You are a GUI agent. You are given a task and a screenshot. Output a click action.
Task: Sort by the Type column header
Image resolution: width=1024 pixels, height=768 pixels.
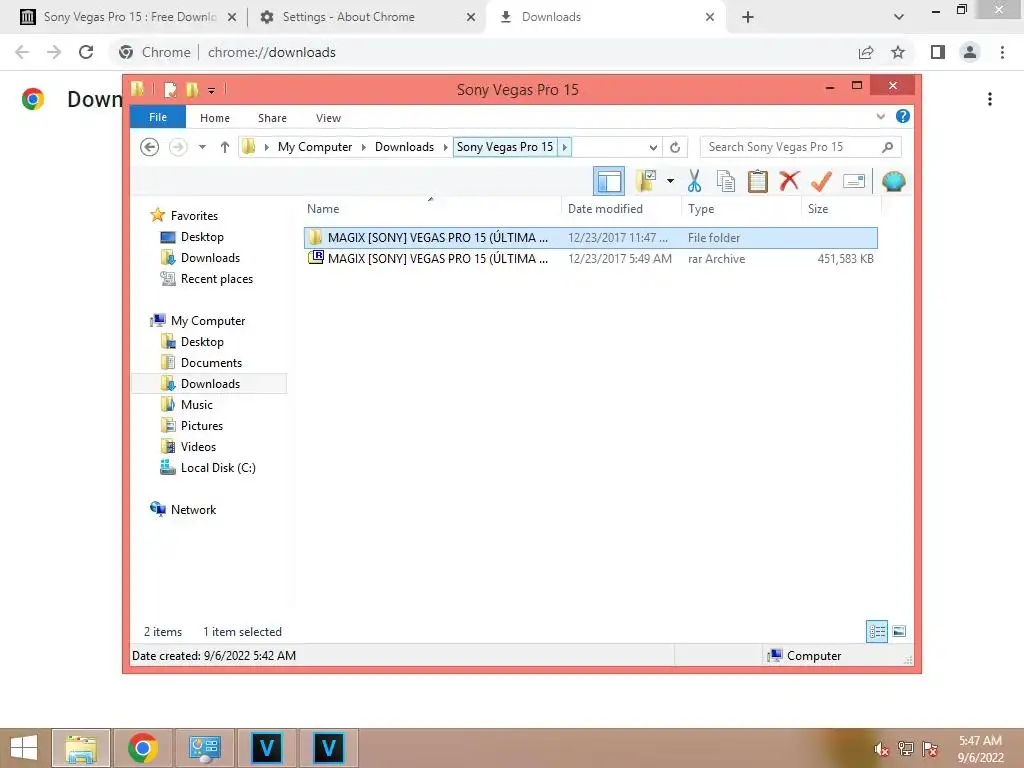click(x=701, y=209)
